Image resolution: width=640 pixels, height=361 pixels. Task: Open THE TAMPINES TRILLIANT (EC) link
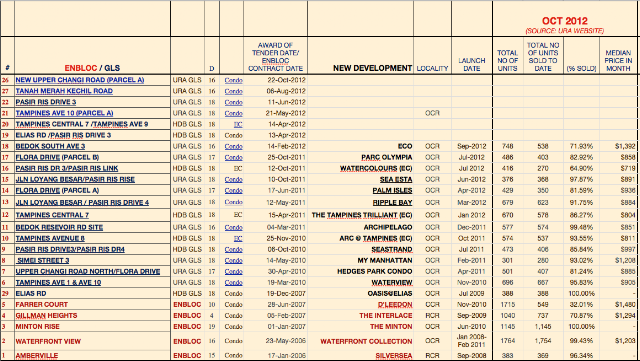coord(362,215)
